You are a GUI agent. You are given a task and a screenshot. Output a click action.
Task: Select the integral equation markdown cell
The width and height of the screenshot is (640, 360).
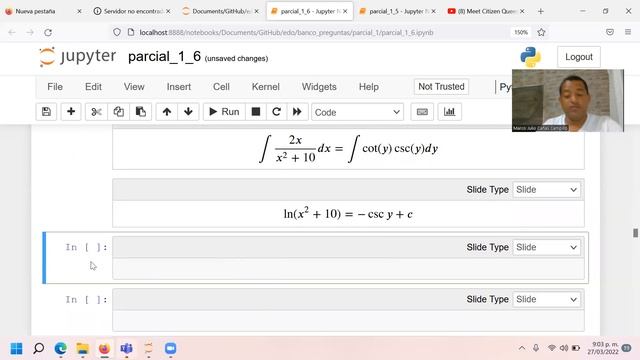coord(348,149)
